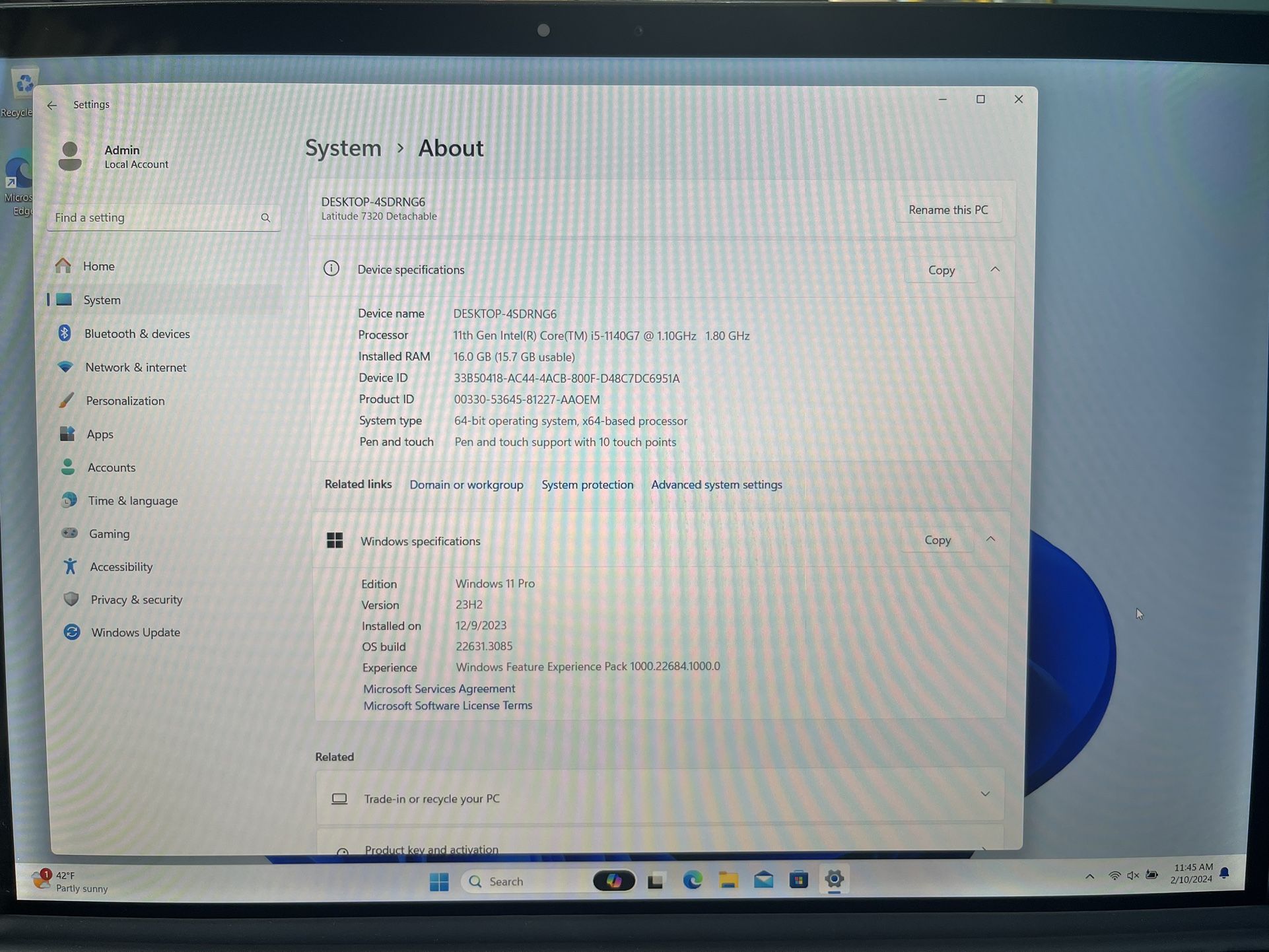Click Latitude 7320 Detachable model text

click(x=379, y=217)
